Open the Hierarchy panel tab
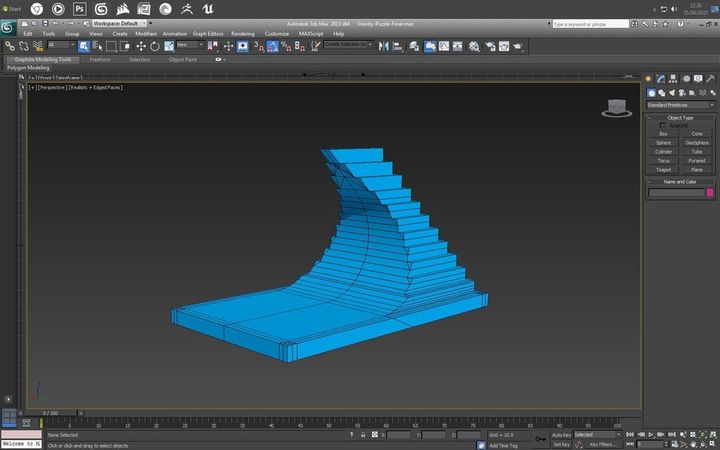The image size is (720, 450). [673, 79]
